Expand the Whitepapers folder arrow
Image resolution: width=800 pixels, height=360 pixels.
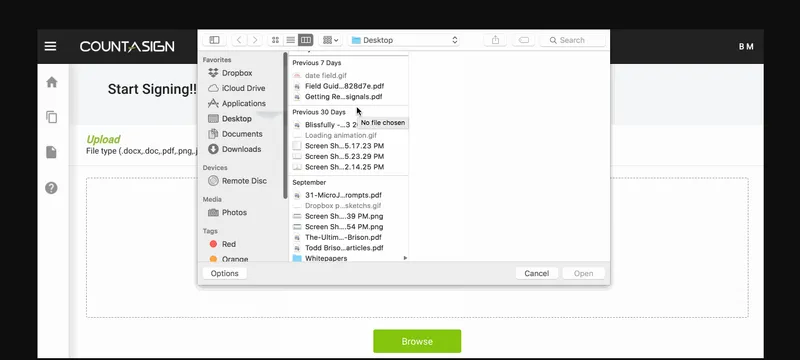coord(405,258)
